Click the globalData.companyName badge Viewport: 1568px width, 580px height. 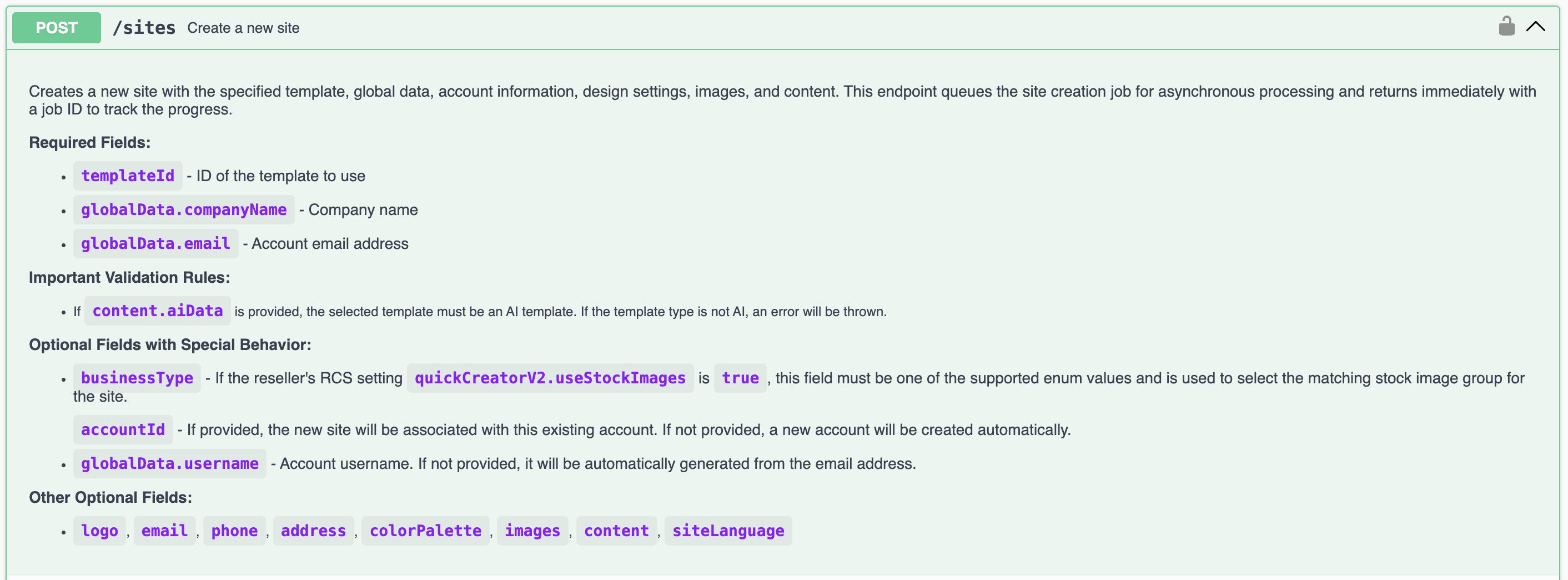(x=183, y=209)
